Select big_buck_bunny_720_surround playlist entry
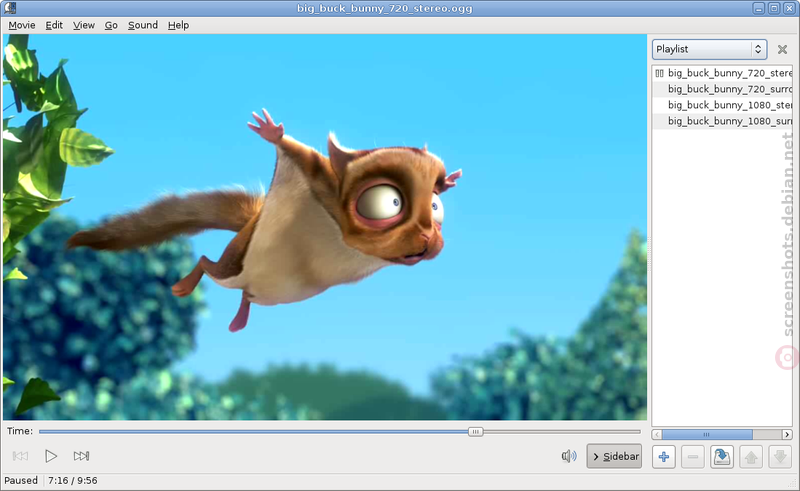 click(x=722, y=89)
